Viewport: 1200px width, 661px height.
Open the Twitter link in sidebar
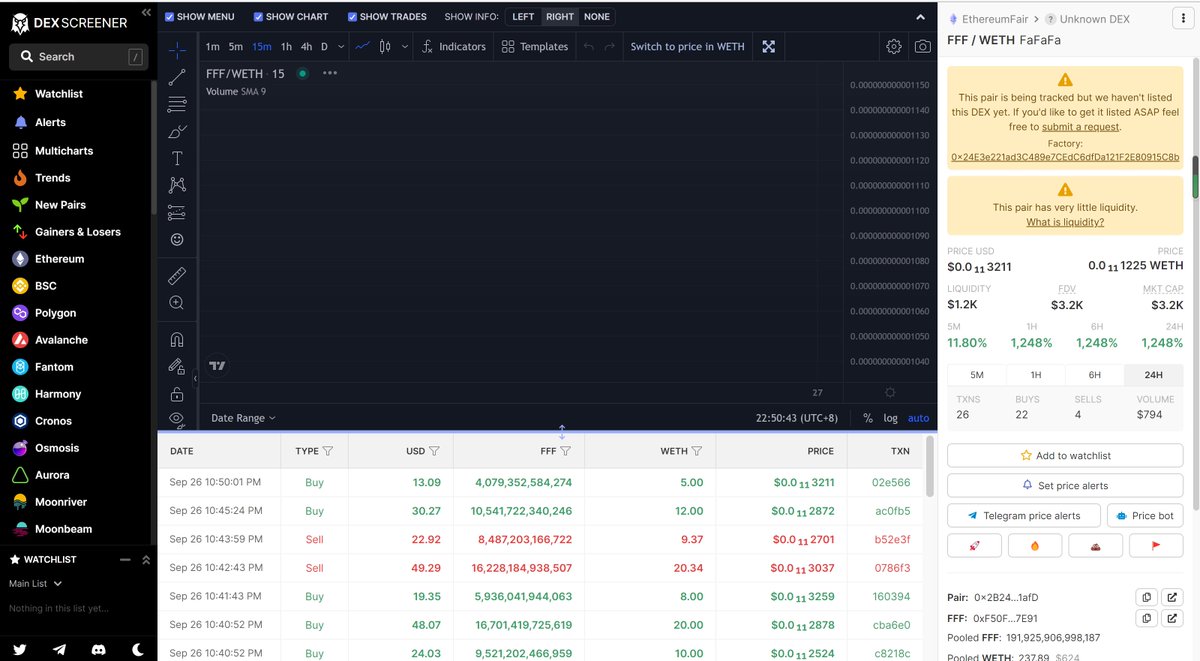[19, 649]
